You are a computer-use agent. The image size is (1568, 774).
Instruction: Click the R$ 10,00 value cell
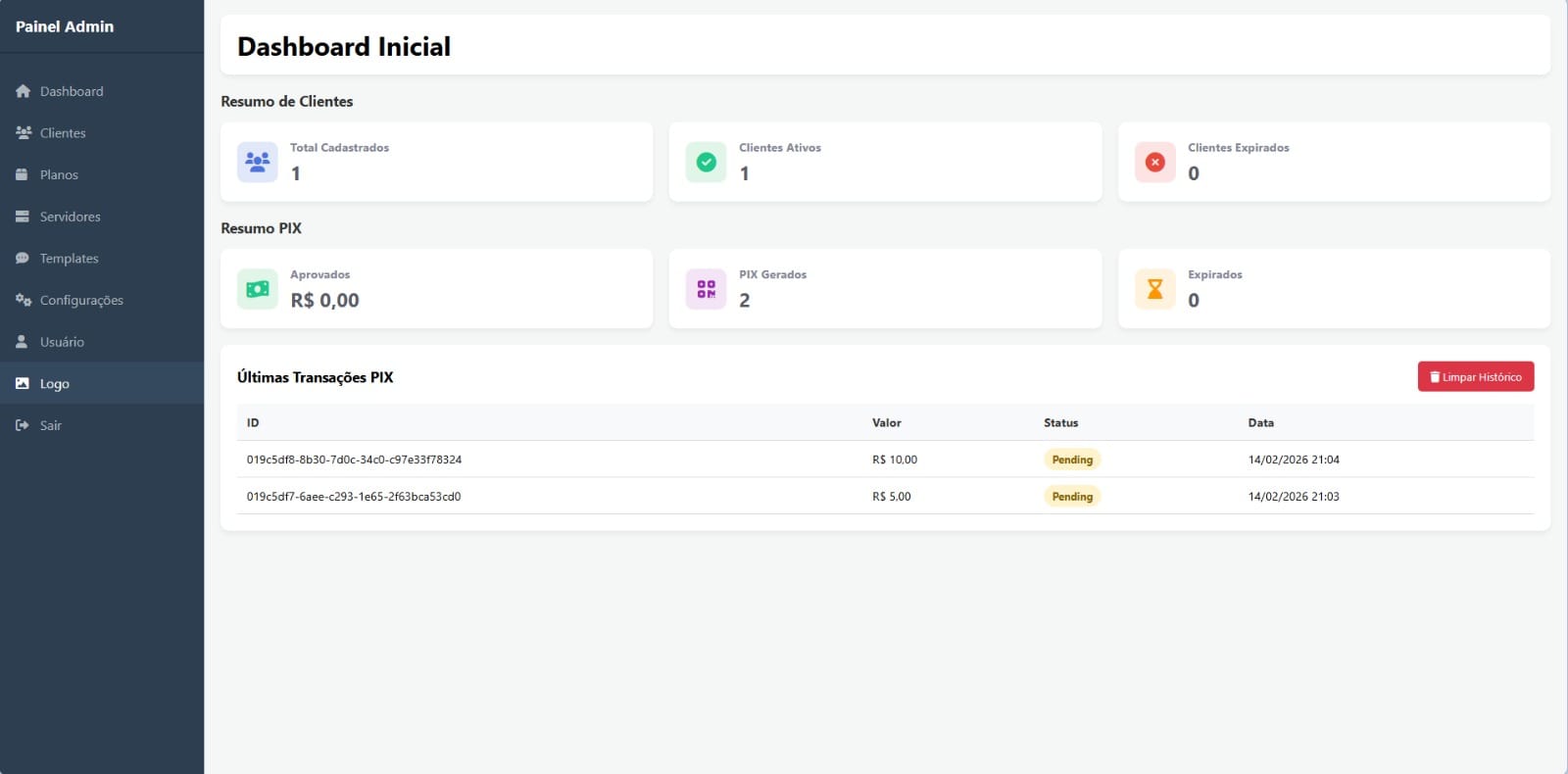895,460
